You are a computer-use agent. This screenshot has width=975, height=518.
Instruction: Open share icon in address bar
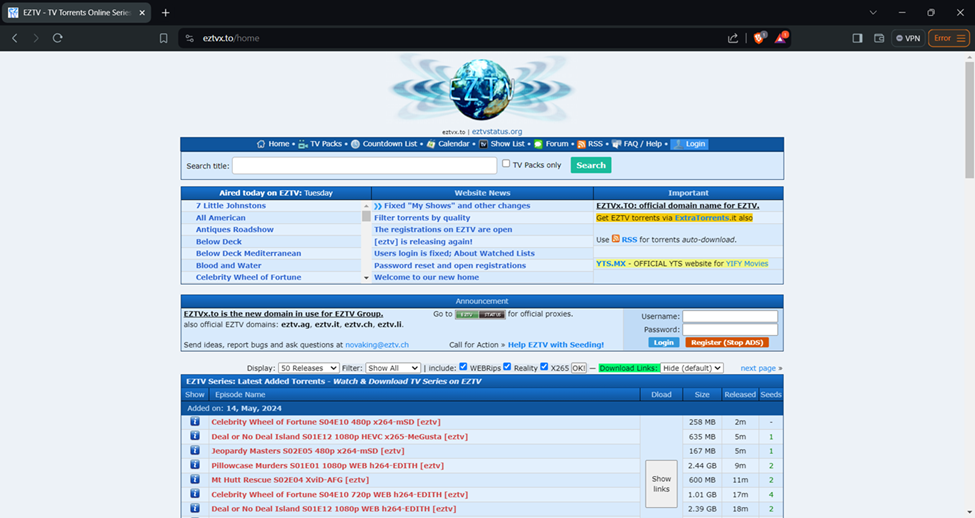tap(733, 38)
